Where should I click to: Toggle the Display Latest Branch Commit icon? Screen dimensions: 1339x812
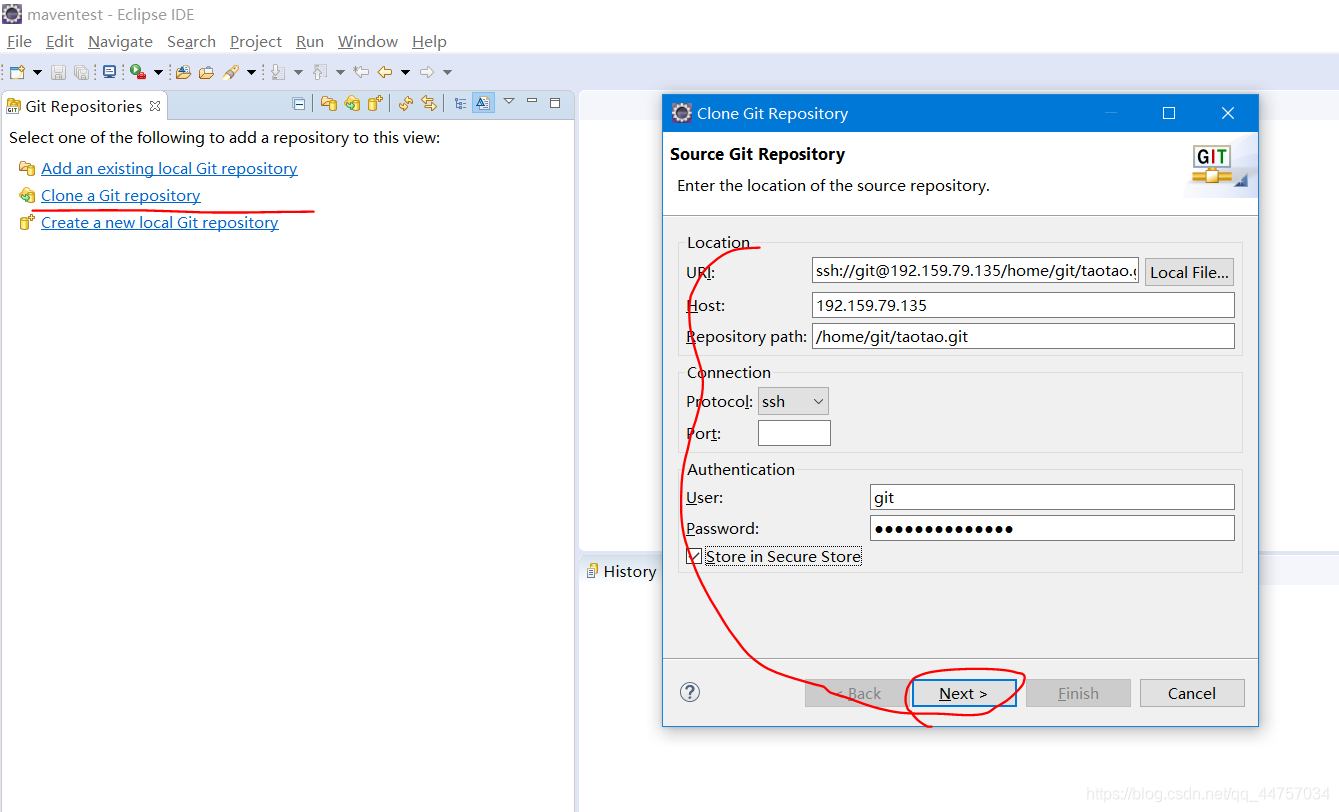click(484, 103)
